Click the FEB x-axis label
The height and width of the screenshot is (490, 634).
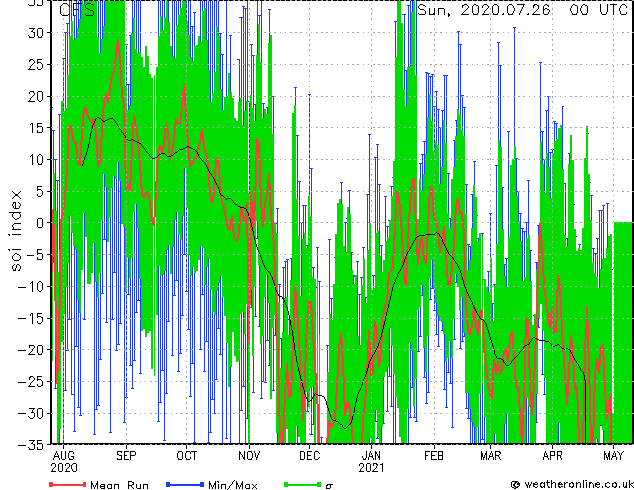(x=434, y=456)
